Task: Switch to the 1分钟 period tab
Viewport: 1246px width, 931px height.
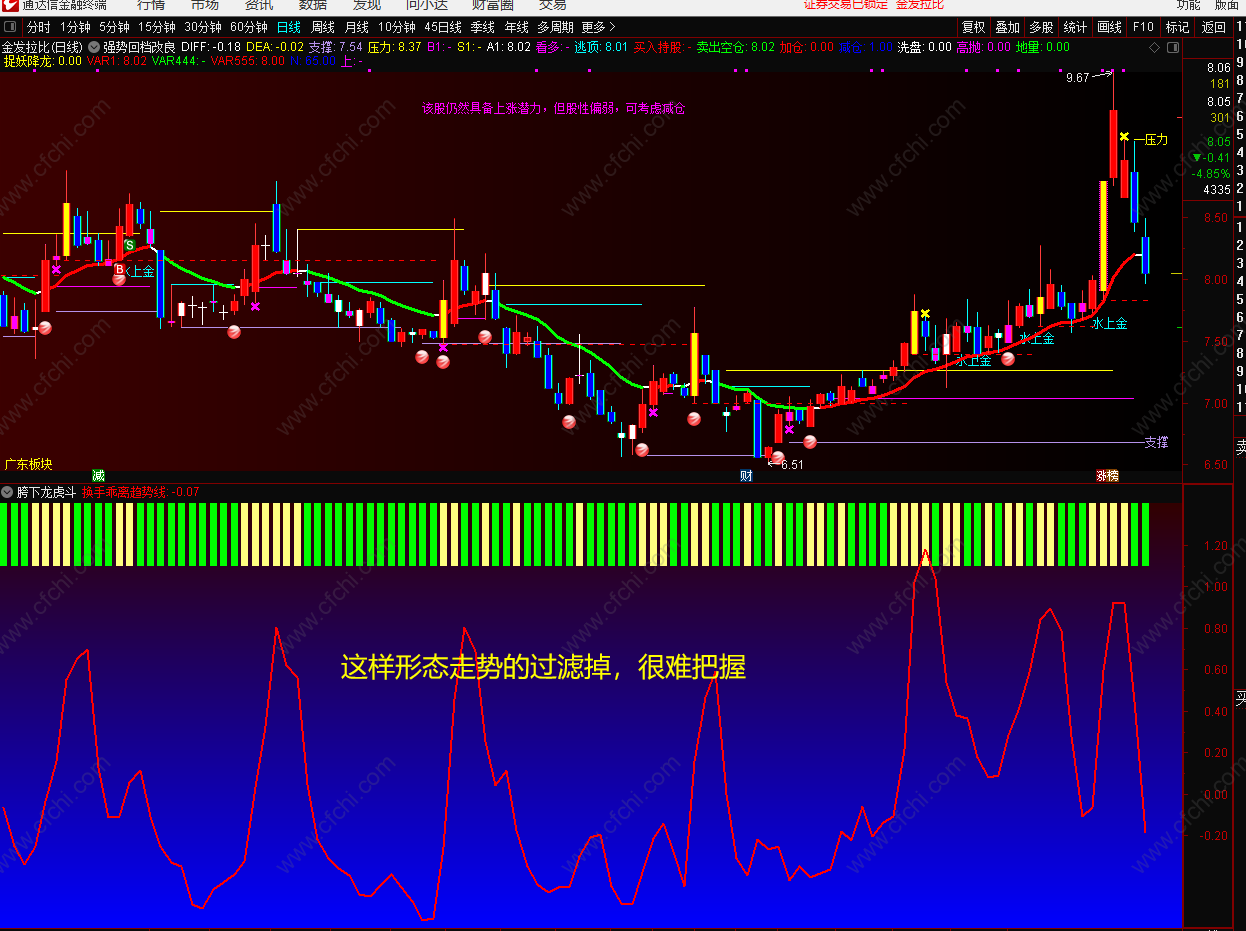Action: (x=75, y=27)
